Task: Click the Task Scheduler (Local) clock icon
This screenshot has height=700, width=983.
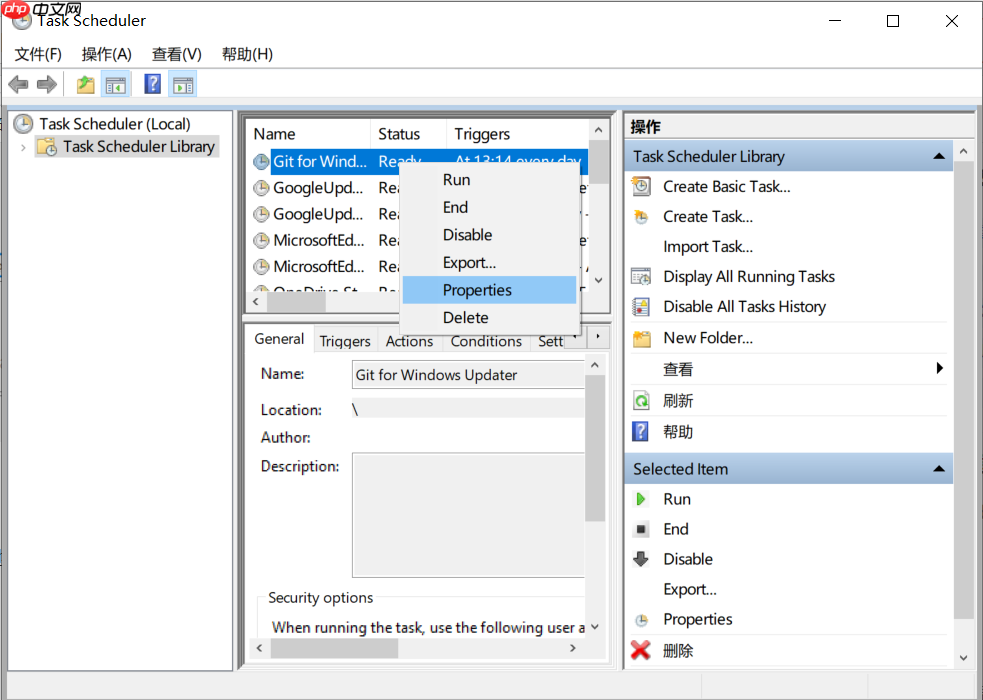Action: tap(23, 124)
